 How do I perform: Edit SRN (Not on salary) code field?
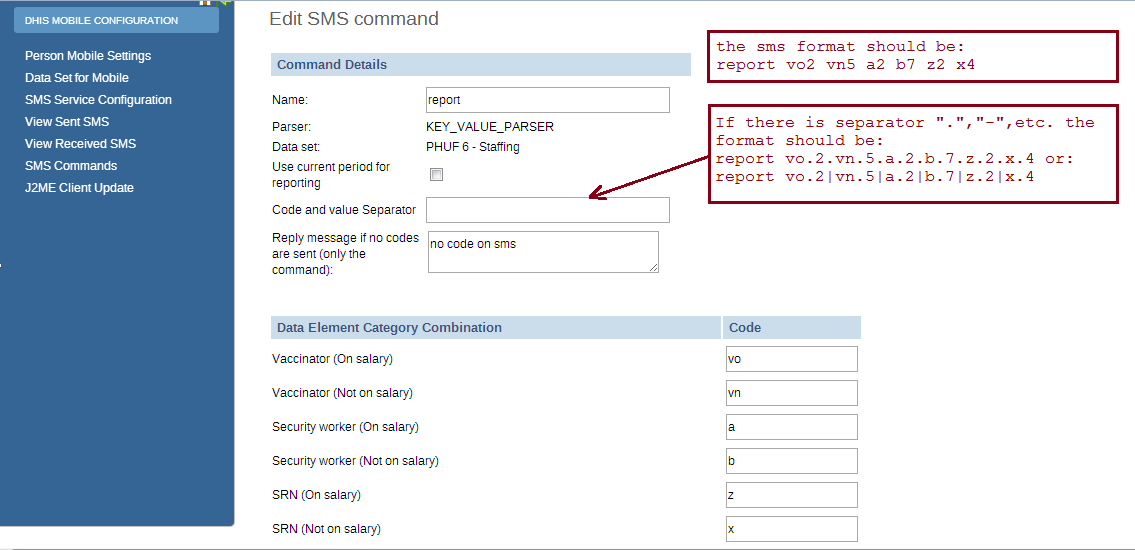point(792,529)
